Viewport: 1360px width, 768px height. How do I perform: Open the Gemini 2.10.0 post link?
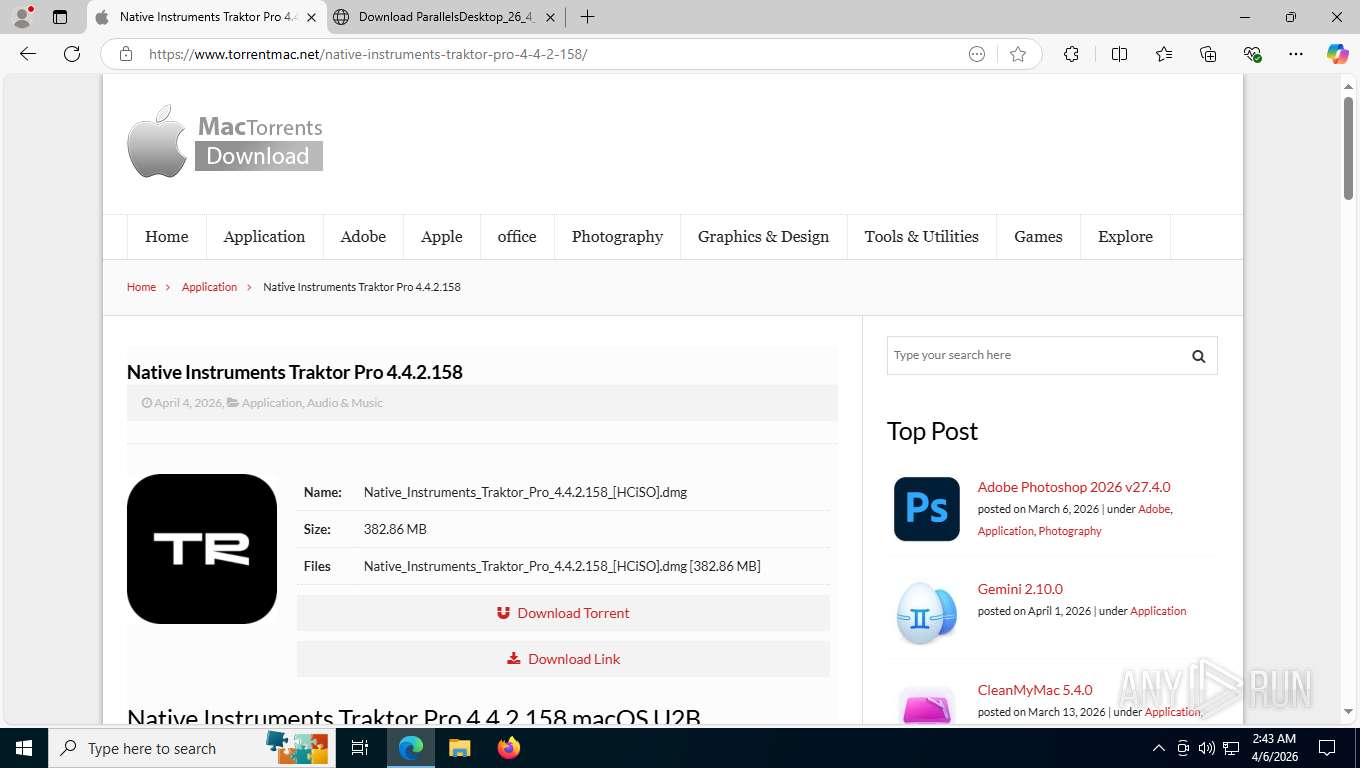click(x=1020, y=589)
